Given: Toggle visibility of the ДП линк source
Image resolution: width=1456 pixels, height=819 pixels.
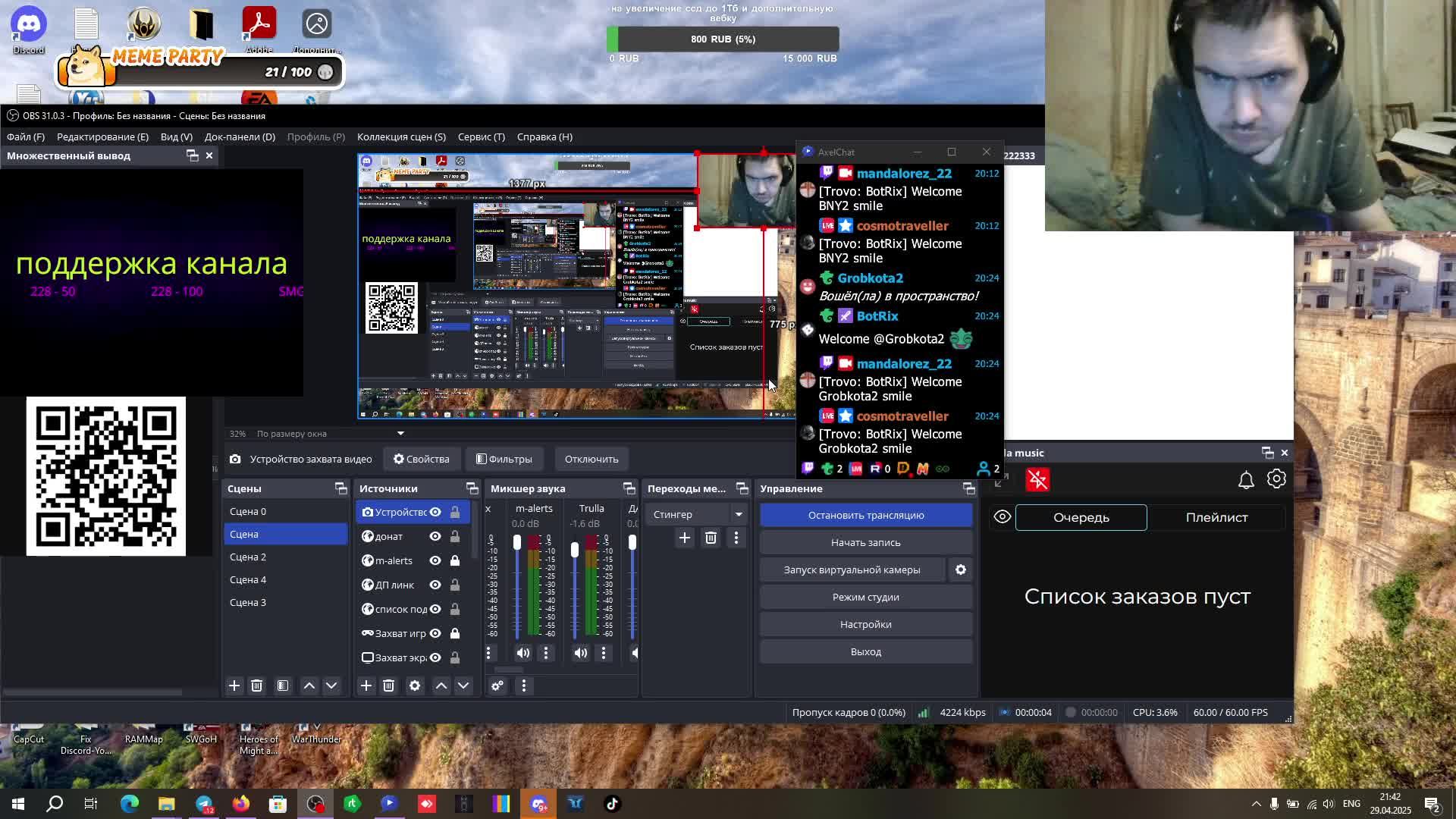Looking at the screenshot, I should click(435, 585).
